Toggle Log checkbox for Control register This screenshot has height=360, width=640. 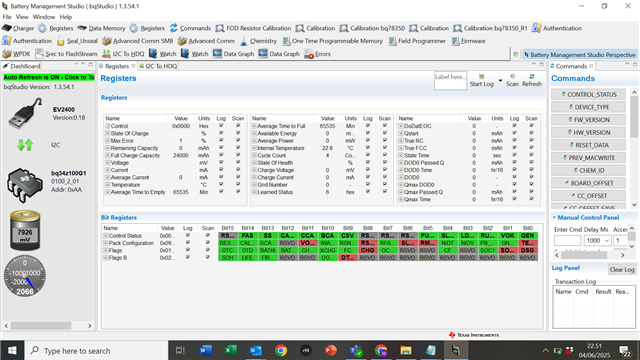(x=221, y=126)
